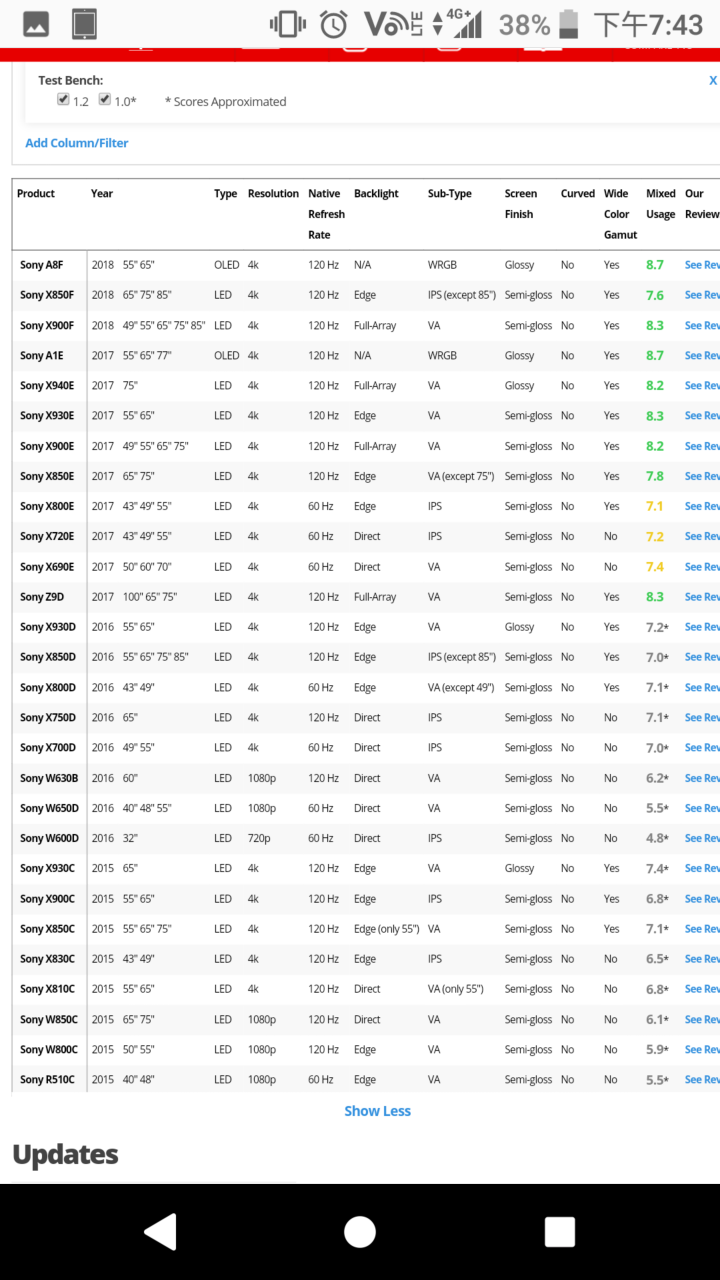Click the 4.8* score for Sony W600D
Viewport: 720px width, 1280px height.
click(x=658, y=838)
